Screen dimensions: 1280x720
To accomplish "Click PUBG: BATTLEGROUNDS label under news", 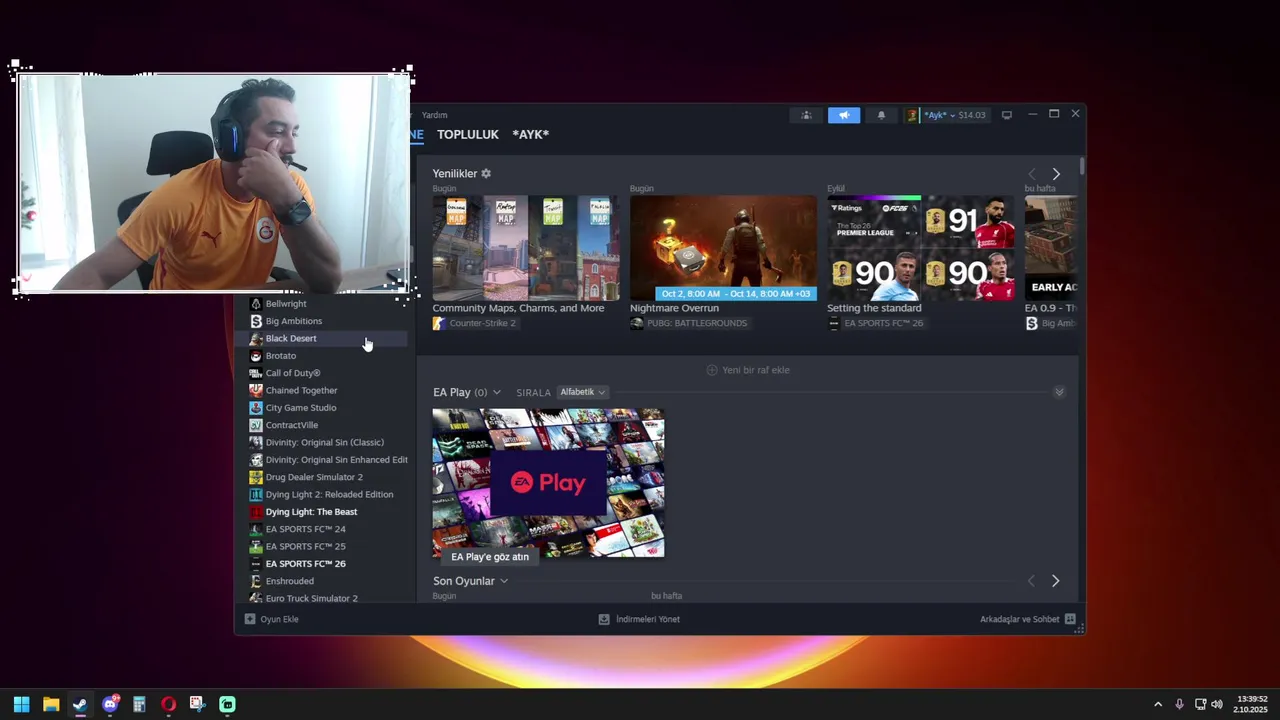I will pos(697,323).
